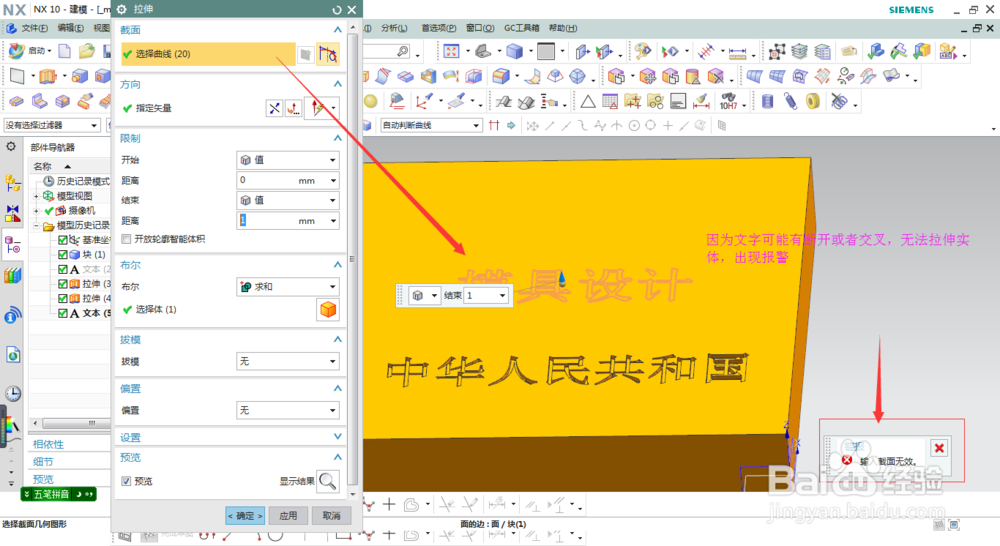
Task: Click the open folder icon in the toolbar
Action: click(x=86, y=51)
